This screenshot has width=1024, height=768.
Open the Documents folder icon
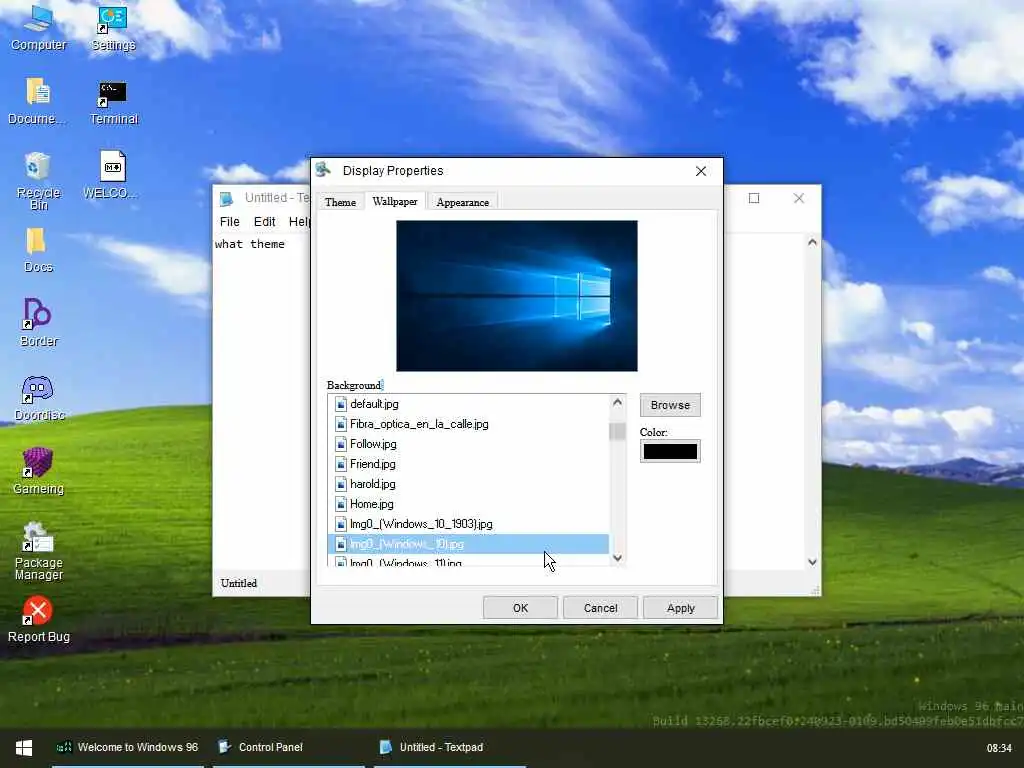(38, 101)
